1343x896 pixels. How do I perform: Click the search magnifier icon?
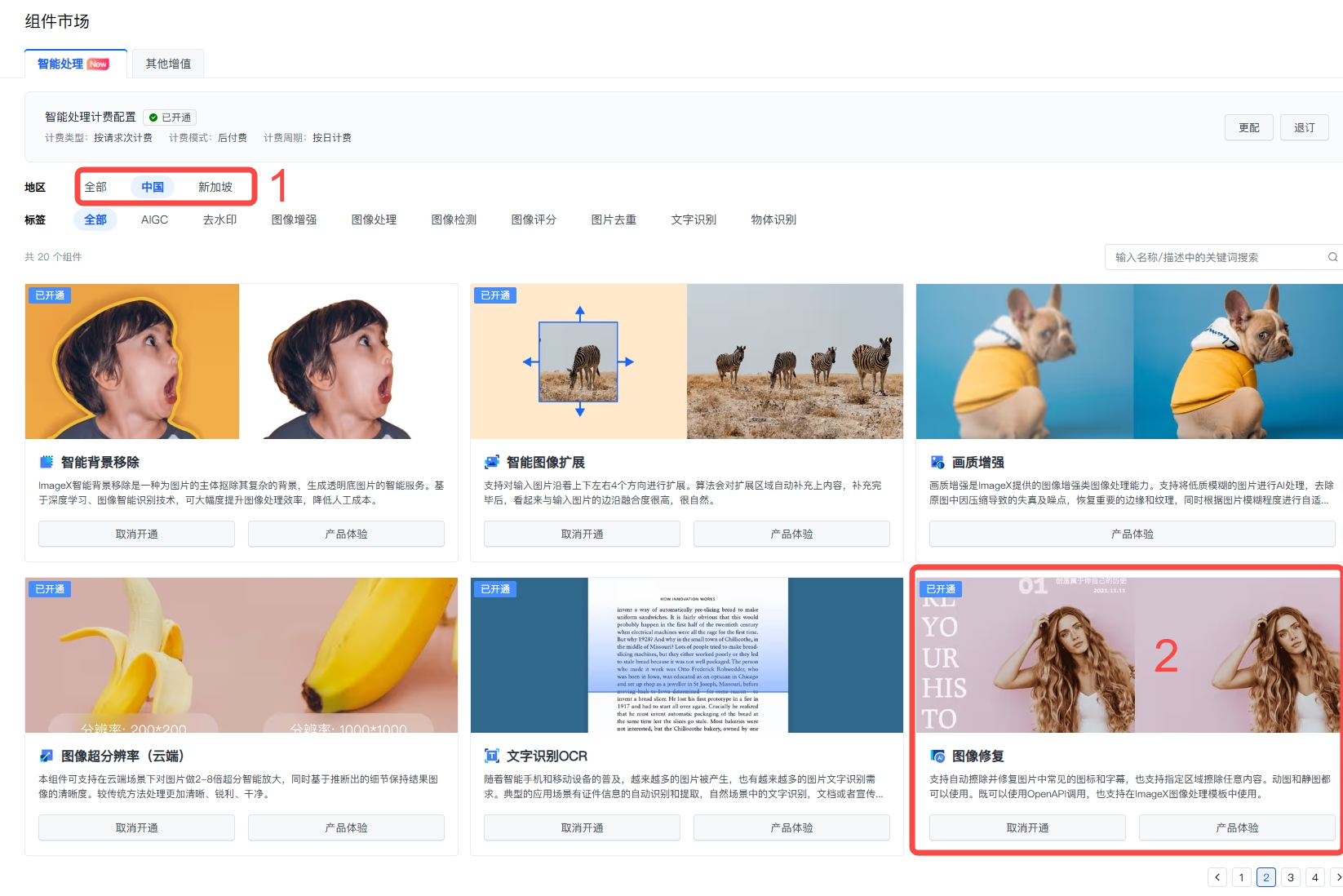tap(1332, 257)
